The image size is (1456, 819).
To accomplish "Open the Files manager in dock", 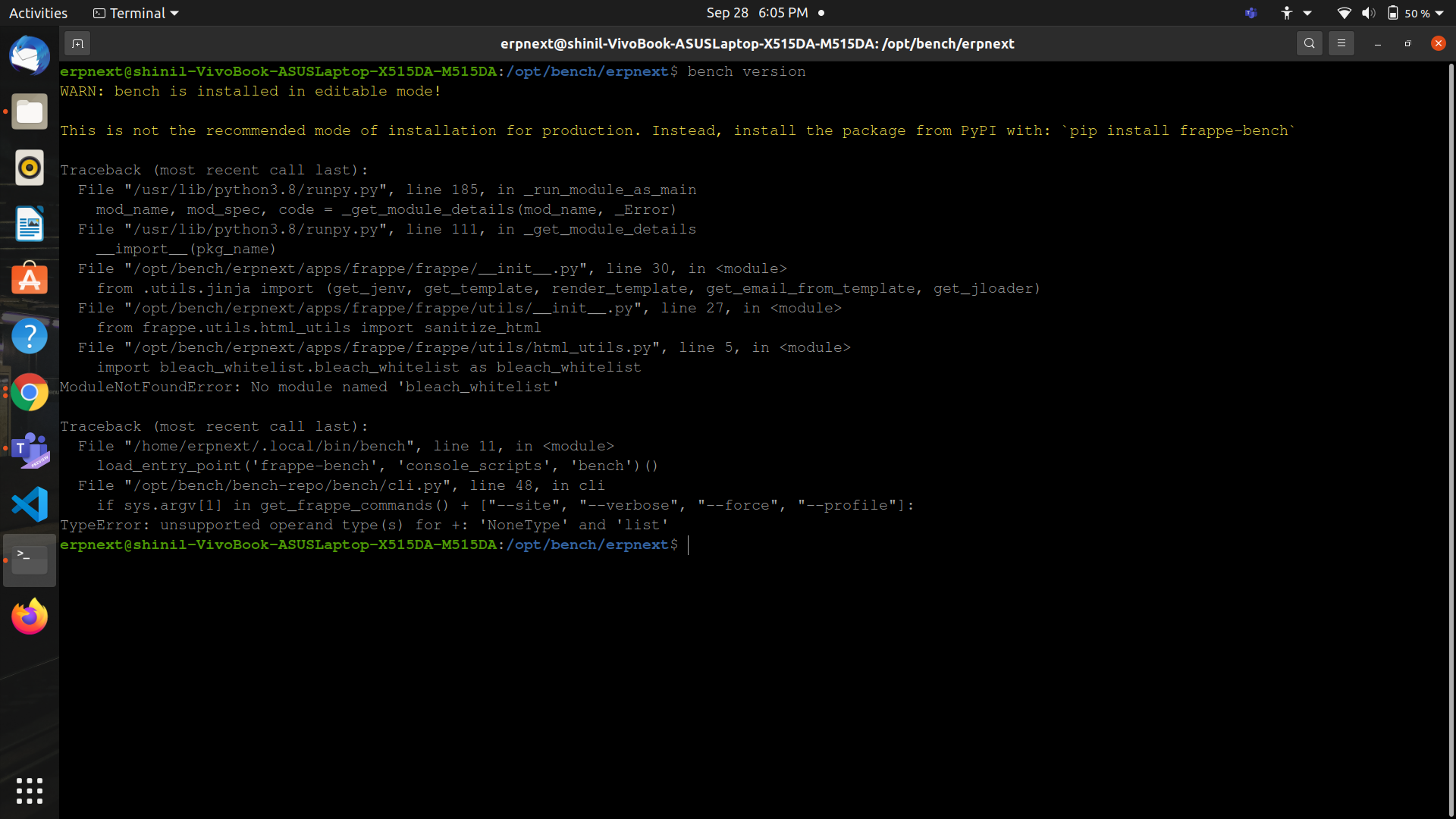I will click(x=30, y=111).
